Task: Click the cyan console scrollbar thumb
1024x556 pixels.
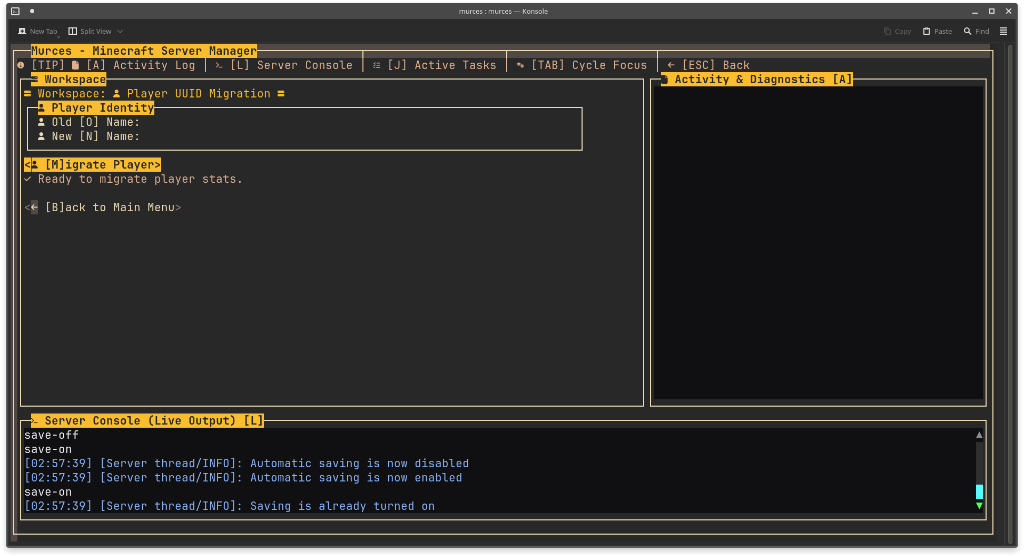Action: pyautogui.click(x=979, y=491)
